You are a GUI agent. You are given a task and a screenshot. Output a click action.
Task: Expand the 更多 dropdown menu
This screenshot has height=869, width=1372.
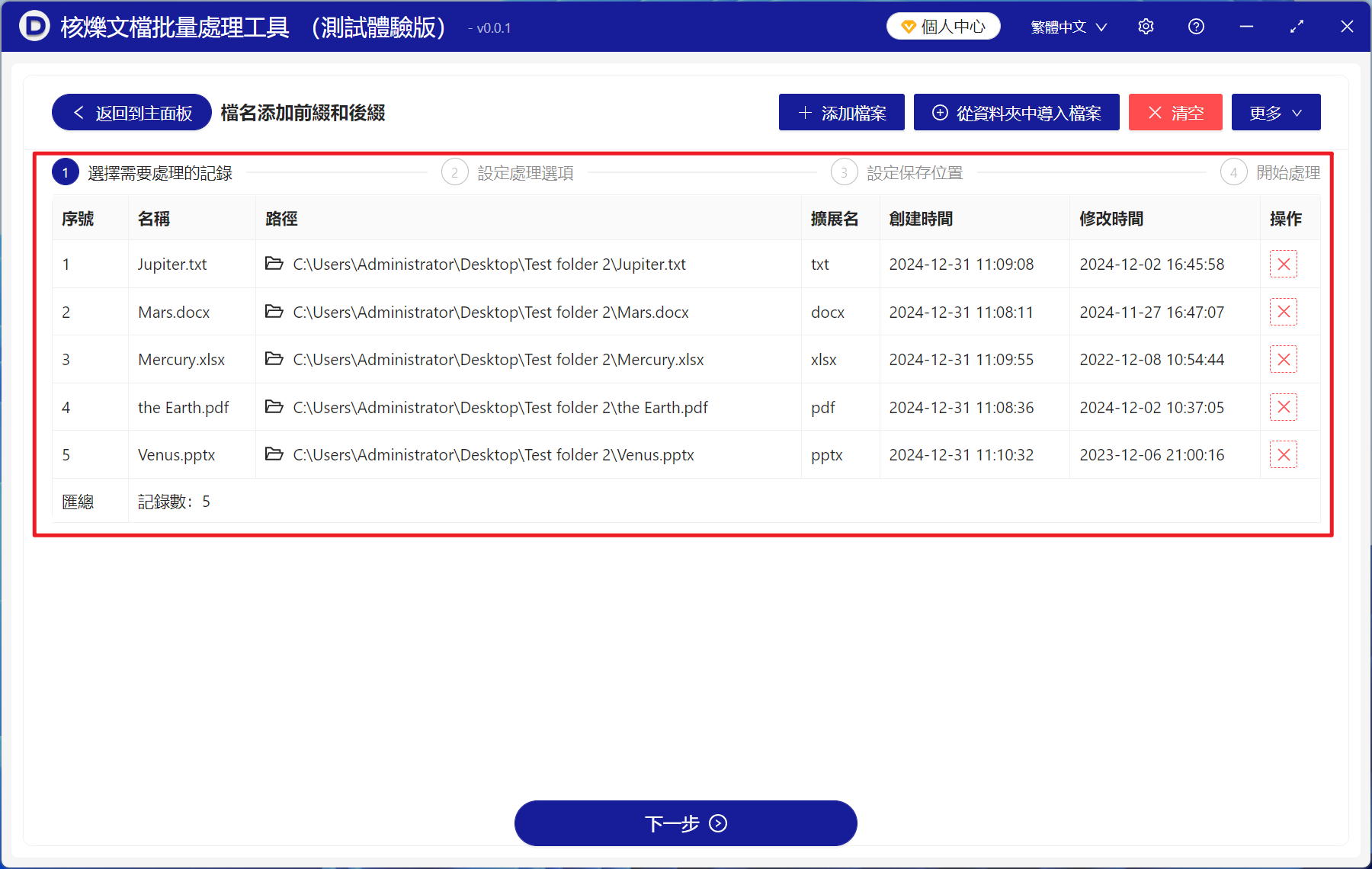pyautogui.click(x=1276, y=113)
